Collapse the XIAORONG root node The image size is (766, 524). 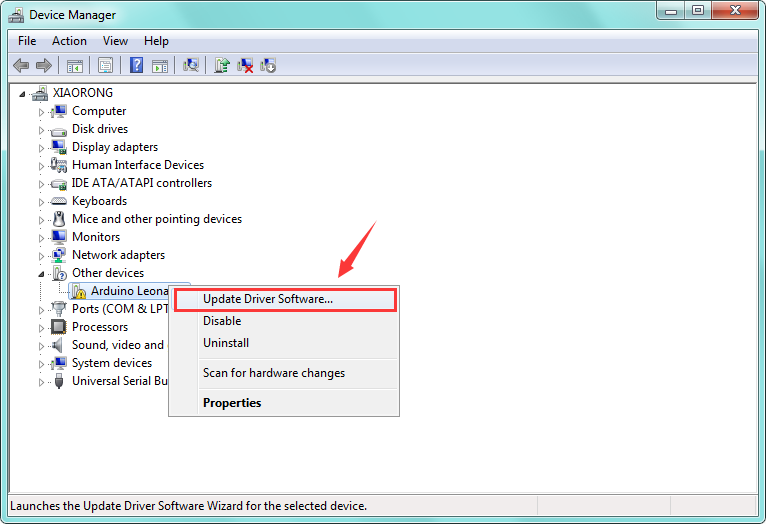click(24, 93)
